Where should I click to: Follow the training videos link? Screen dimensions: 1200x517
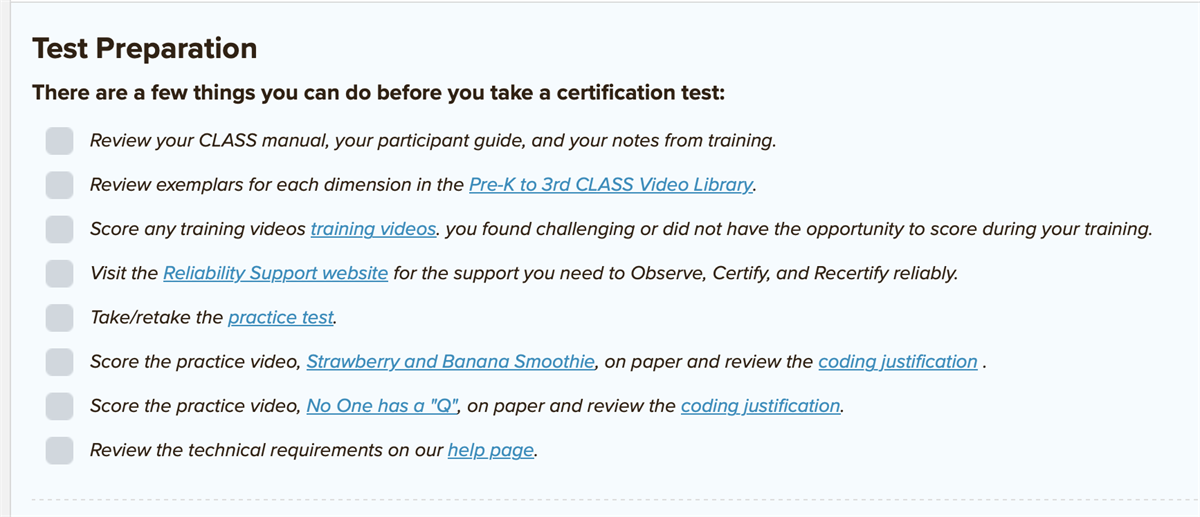[372, 229]
